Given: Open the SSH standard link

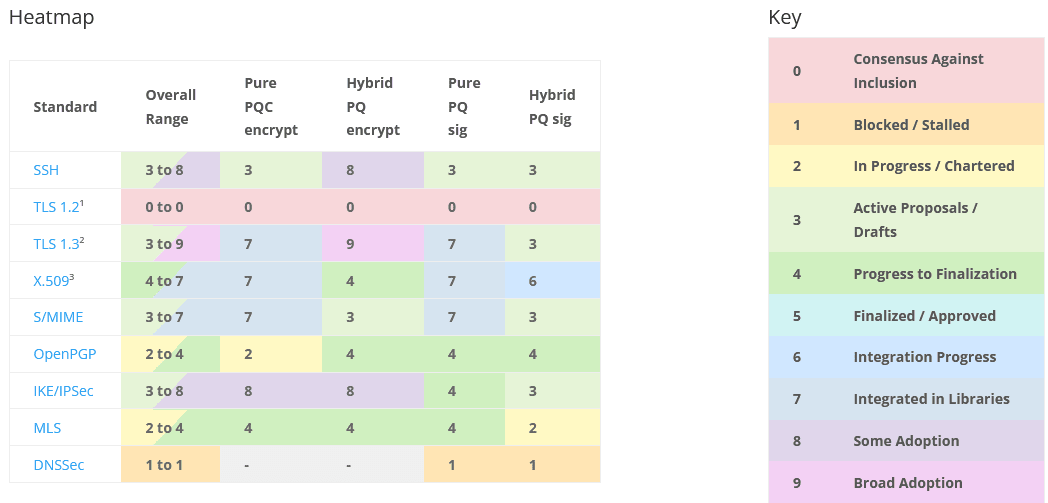Looking at the screenshot, I should click(46, 170).
